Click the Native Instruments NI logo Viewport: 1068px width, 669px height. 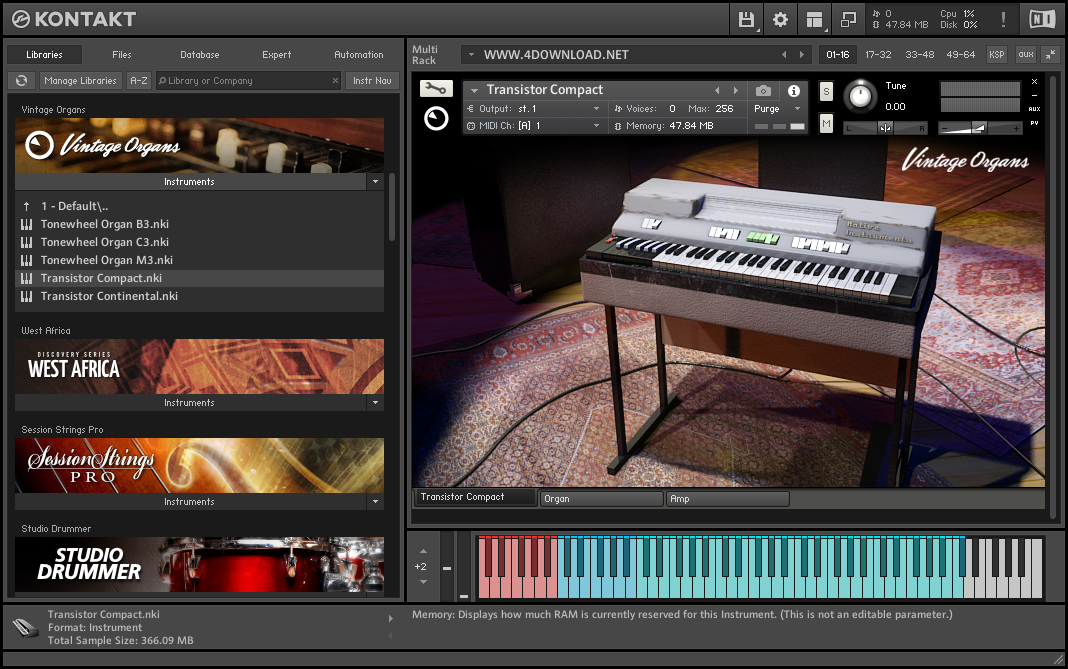[x=1041, y=19]
